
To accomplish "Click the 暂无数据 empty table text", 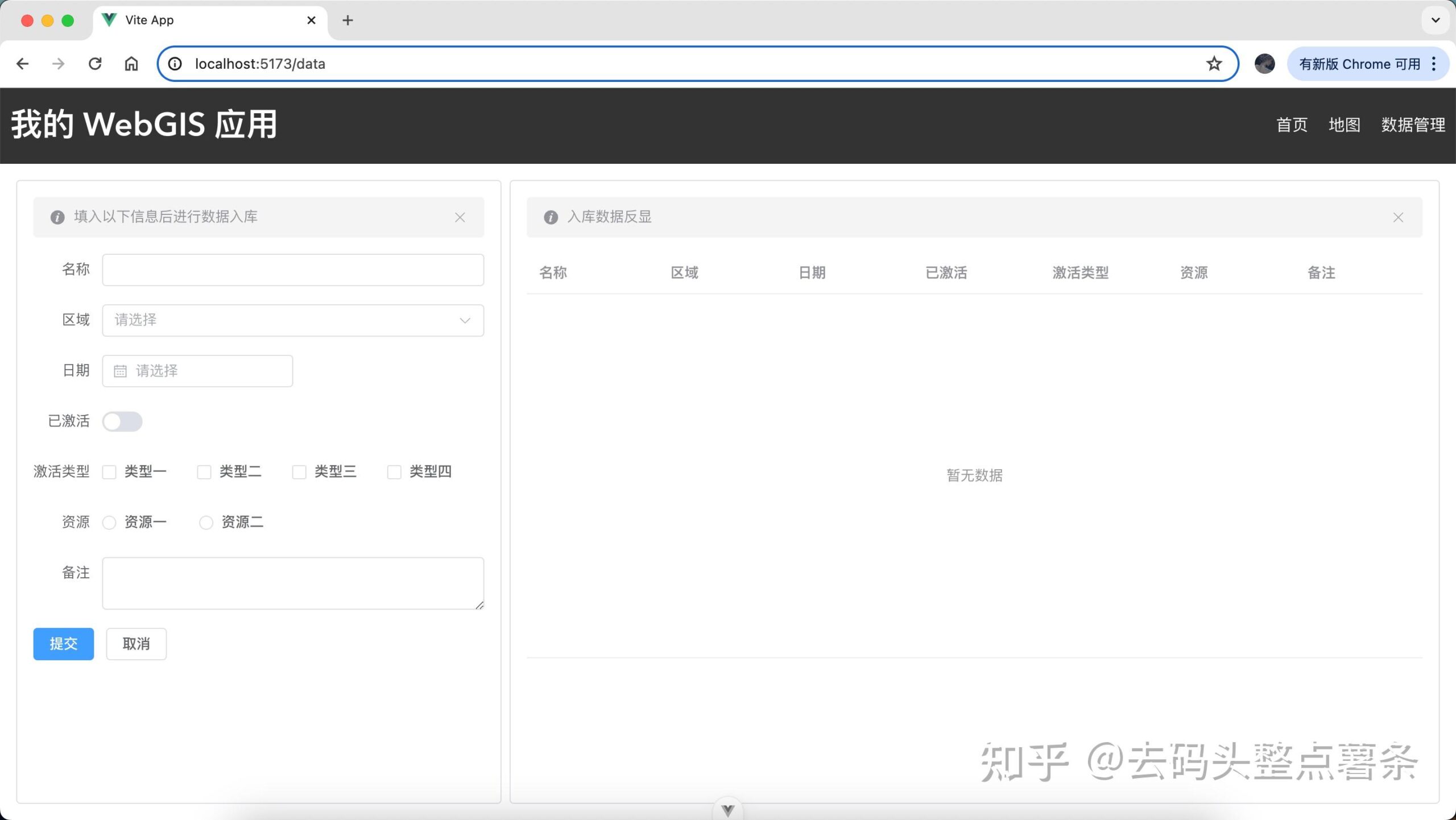I will [x=974, y=475].
